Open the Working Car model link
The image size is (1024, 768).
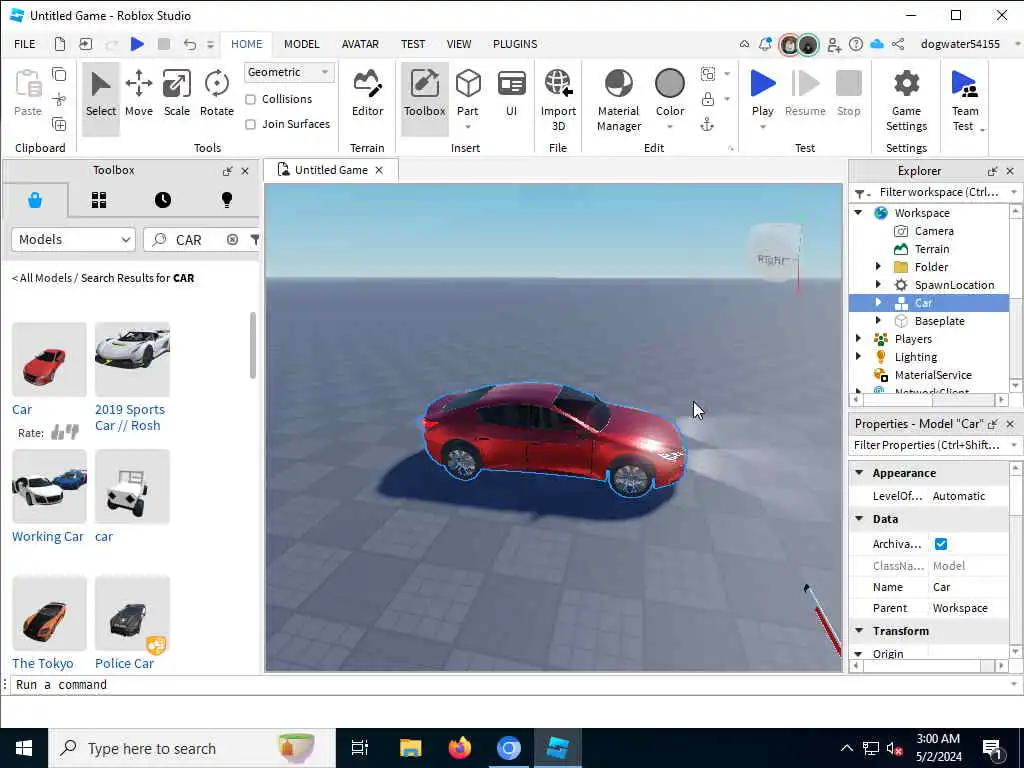pyautogui.click(x=48, y=536)
